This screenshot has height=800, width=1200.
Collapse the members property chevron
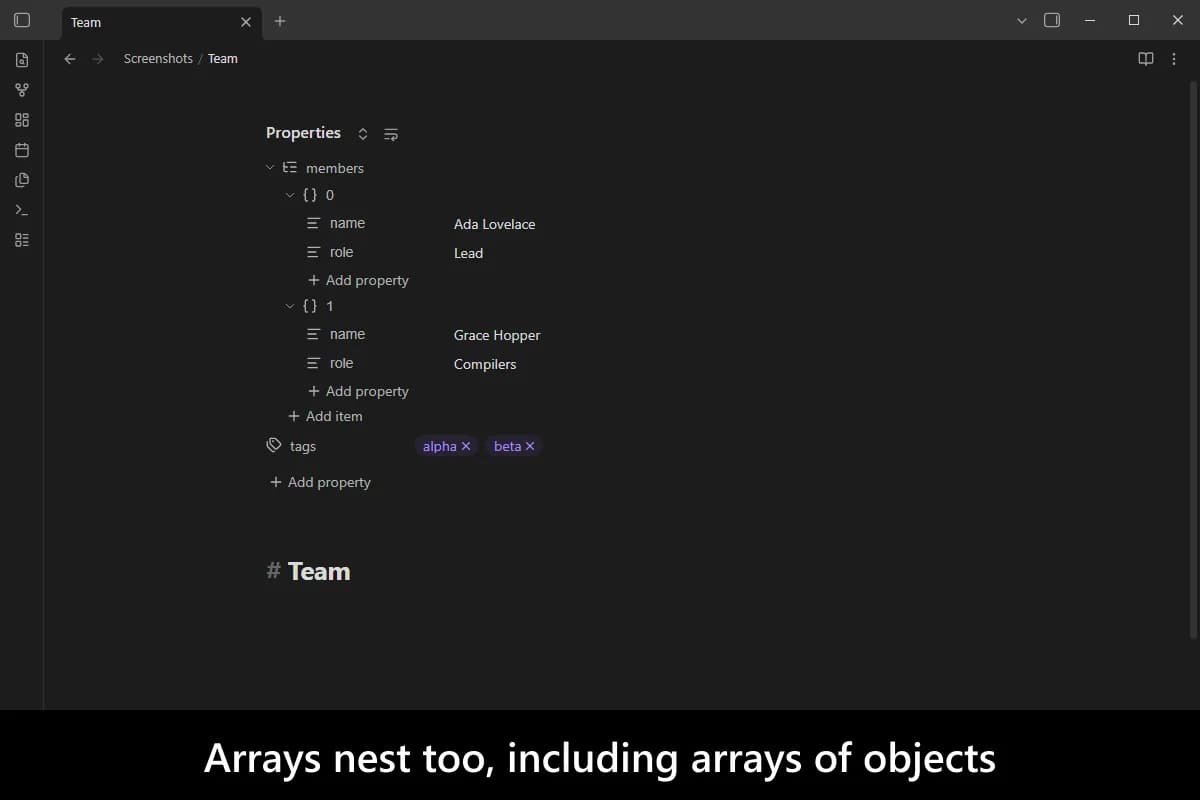click(270, 168)
